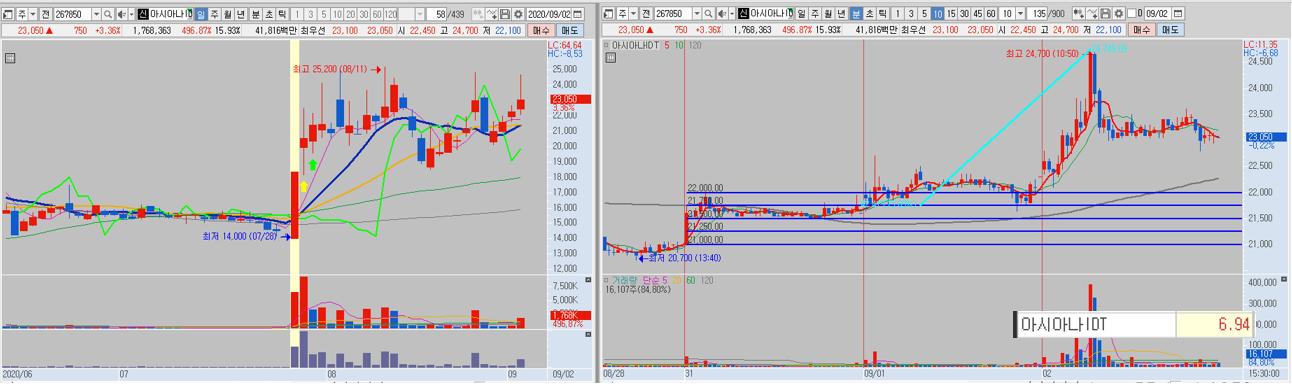The width and height of the screenshot is (1292, 386).
Task: Click 최고 24,700 (10:50) label on right chart
Action: click(x=1042, y=53)
